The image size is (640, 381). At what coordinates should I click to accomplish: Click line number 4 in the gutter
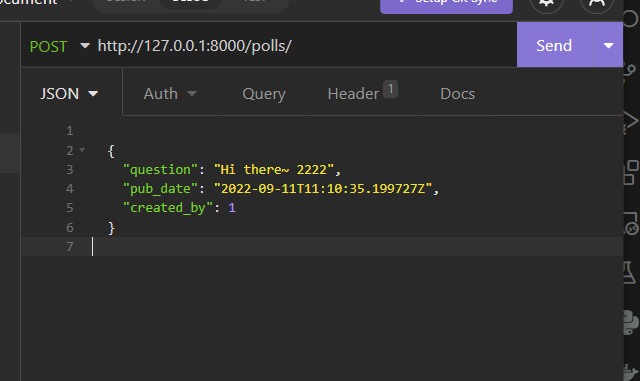pos(70,189)
